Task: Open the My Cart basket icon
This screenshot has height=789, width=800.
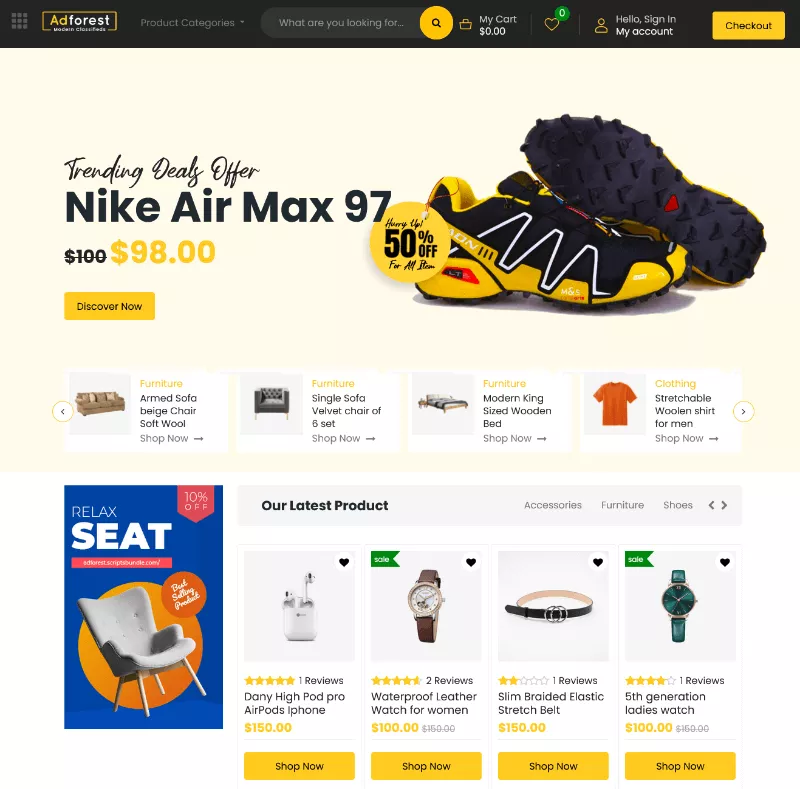Action: [x=465, y=24]
